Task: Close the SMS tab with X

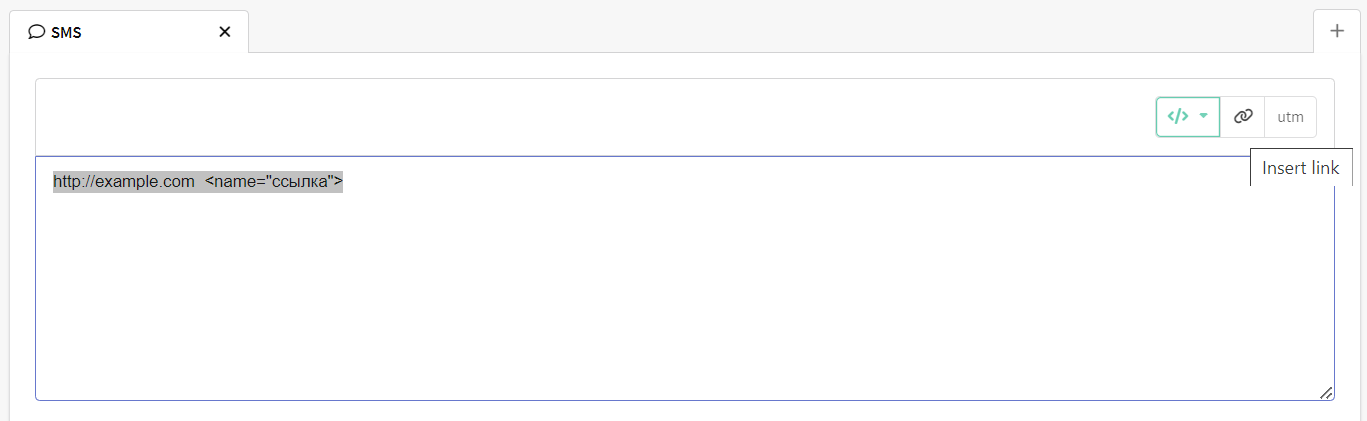Action: [x=225, y=32]
